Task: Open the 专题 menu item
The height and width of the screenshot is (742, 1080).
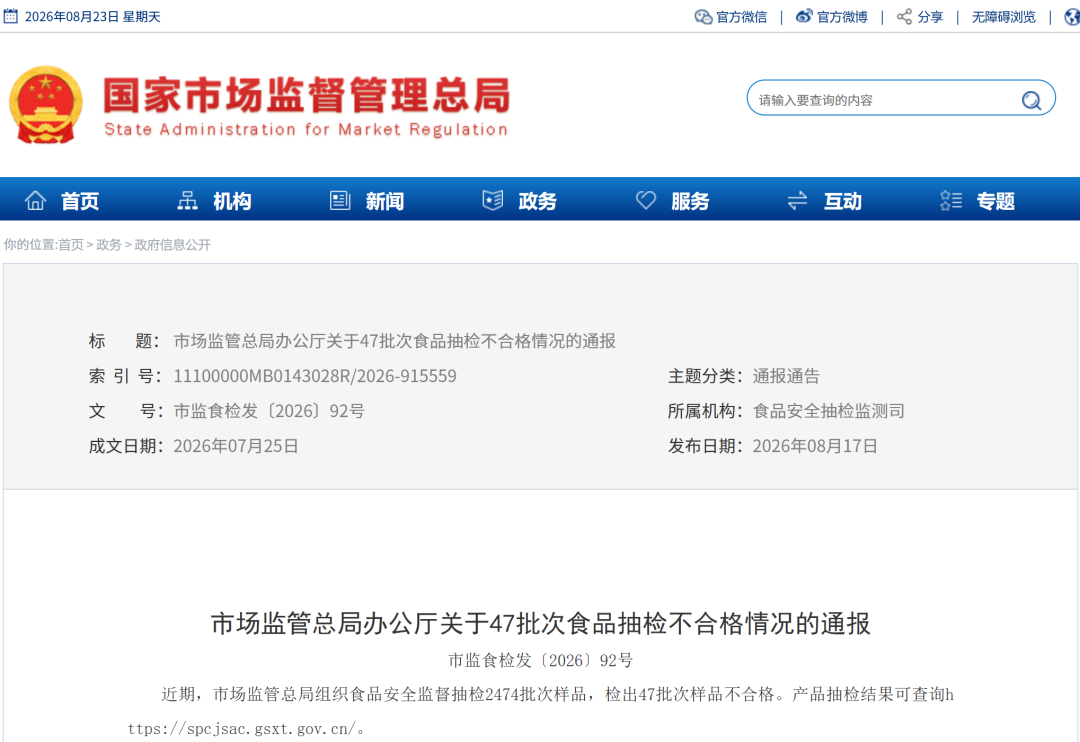Action: pyautogui.click(x=996, y=201)
